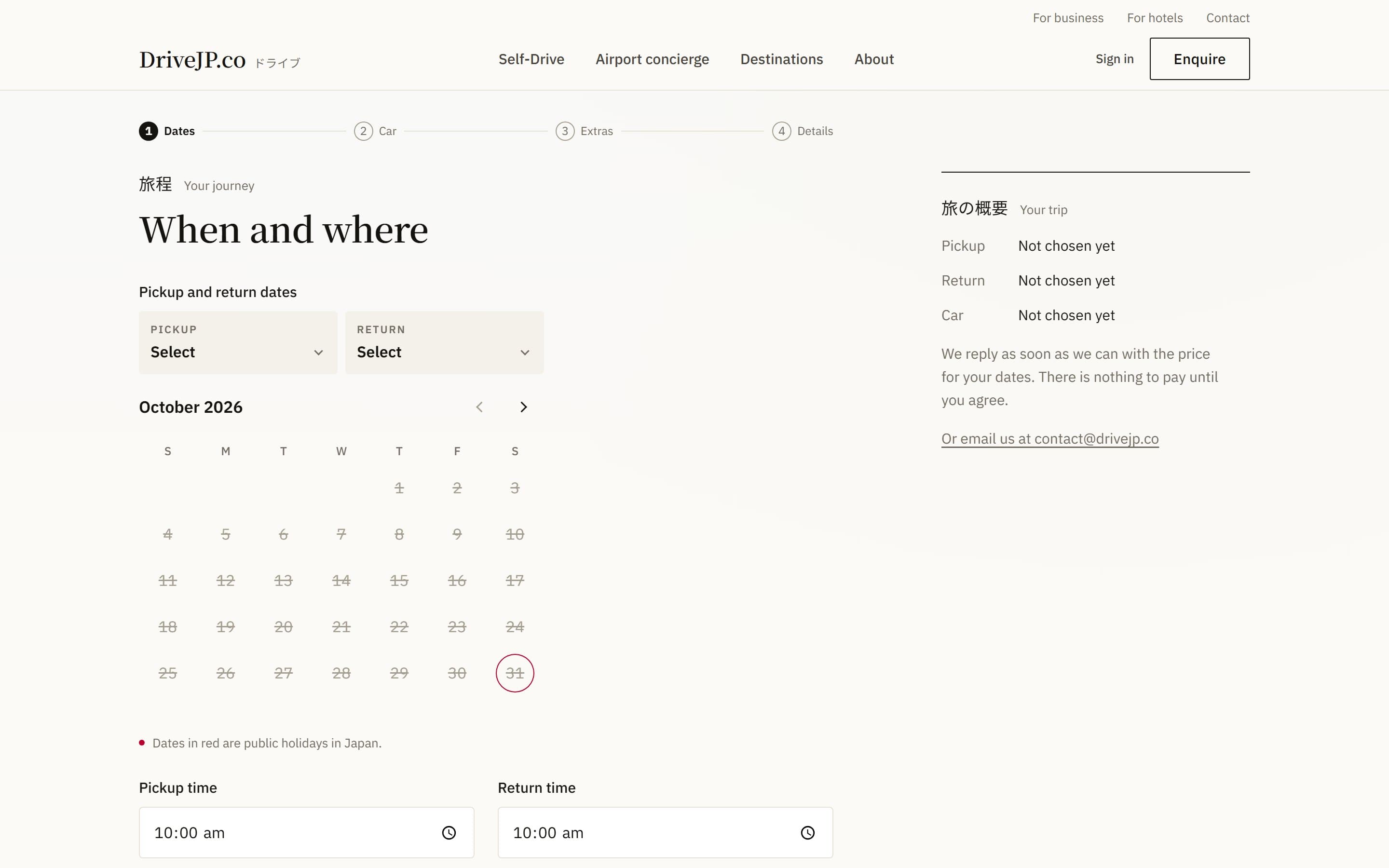The height and width of the screenshot is (868, 1389).
Task: Choose the 24th in the calendar
Action: pos(515,627)
